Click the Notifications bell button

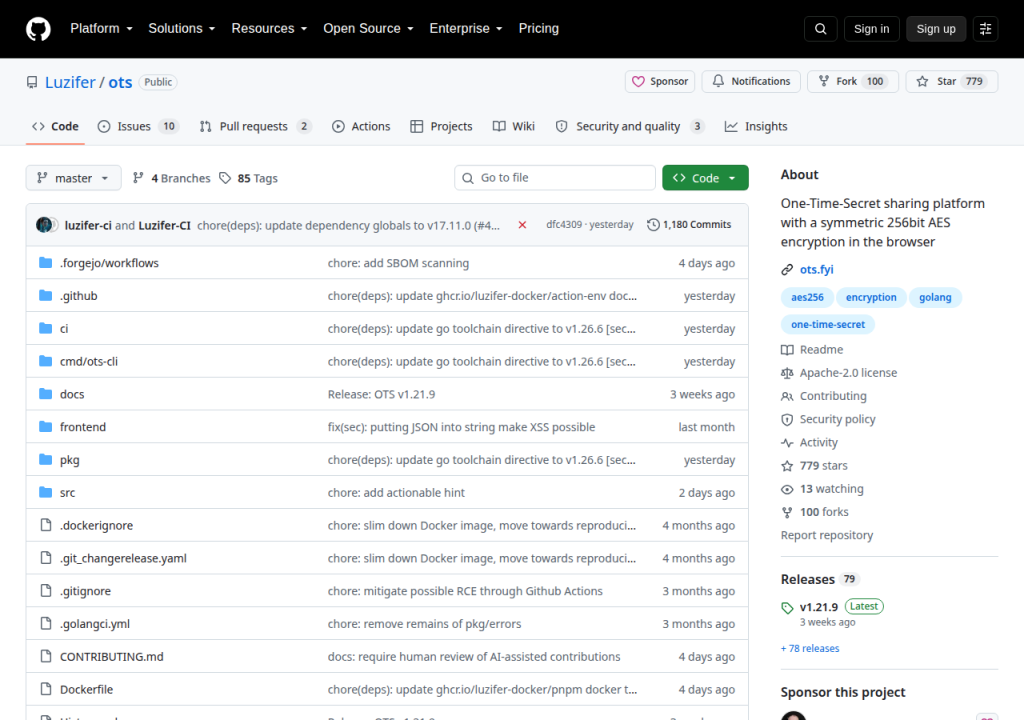pos(751,82)
